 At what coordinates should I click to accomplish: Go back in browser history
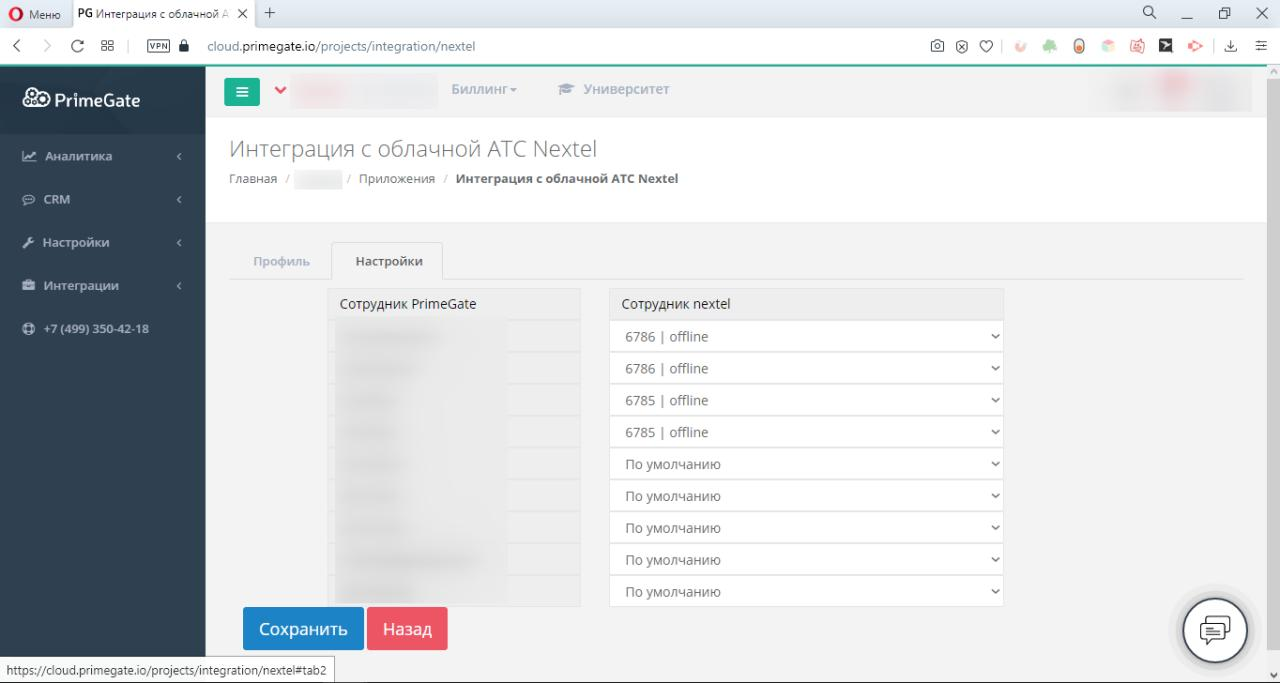click(x=17, y=45)
